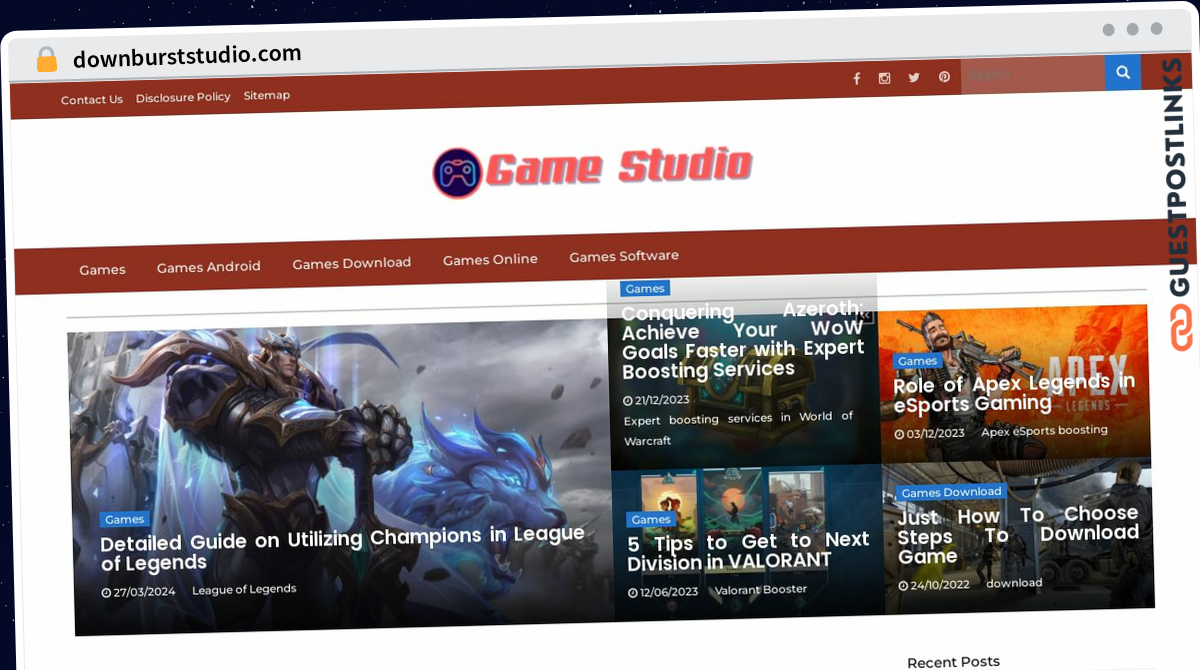Click the 24/10/2022 post date

click(934, 585)
